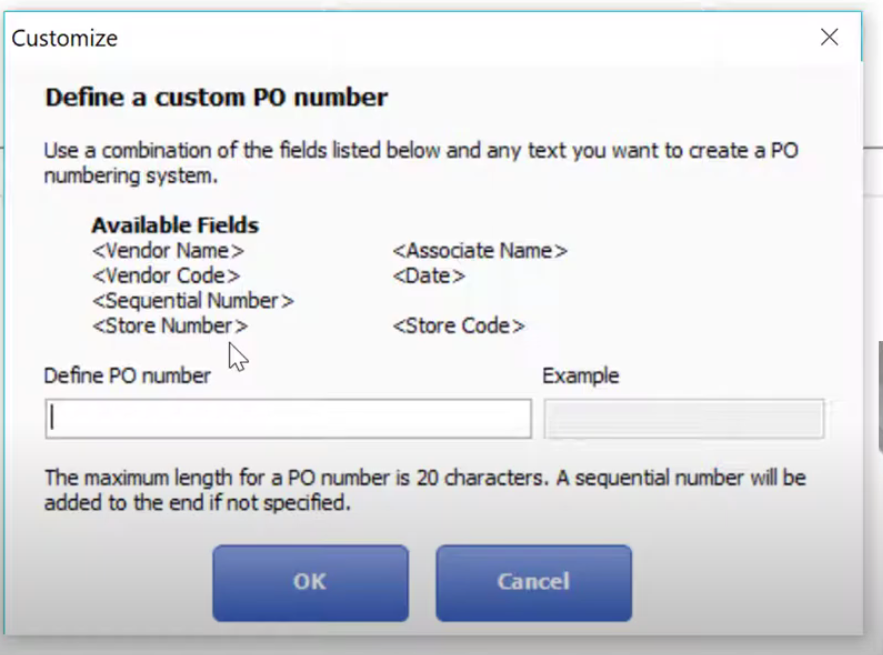The width and height of the screenshot is (883, 655).
Task: Click the Example label above preview box
Action: point(581,375)
